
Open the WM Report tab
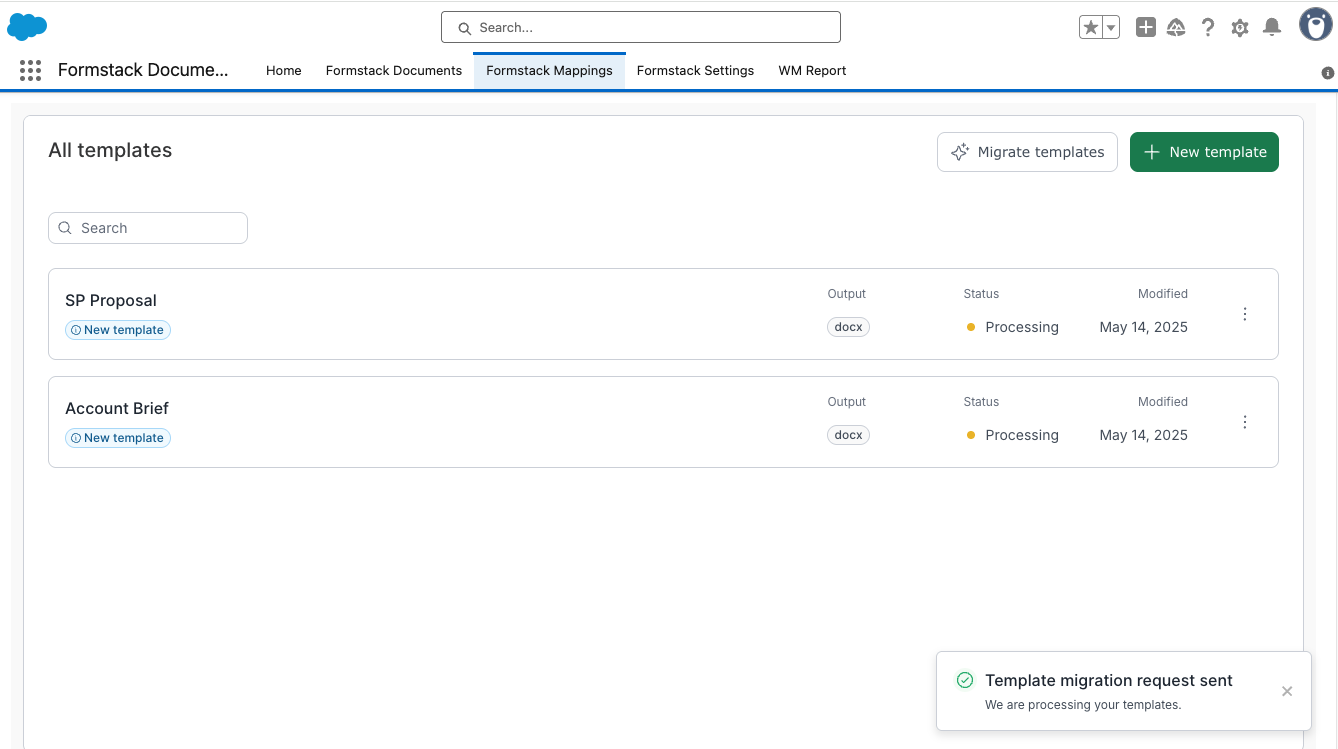[812, 71]
